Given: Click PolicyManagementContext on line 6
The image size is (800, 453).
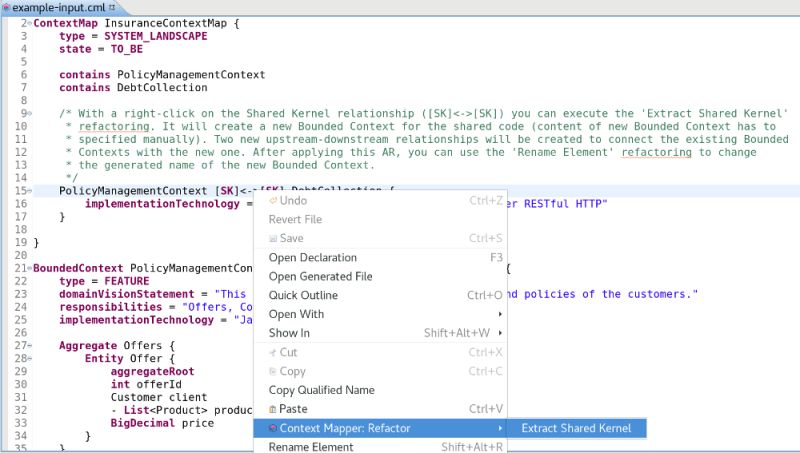Looking at the screenshot, I should pyautogui.click(x=191, y=74).
